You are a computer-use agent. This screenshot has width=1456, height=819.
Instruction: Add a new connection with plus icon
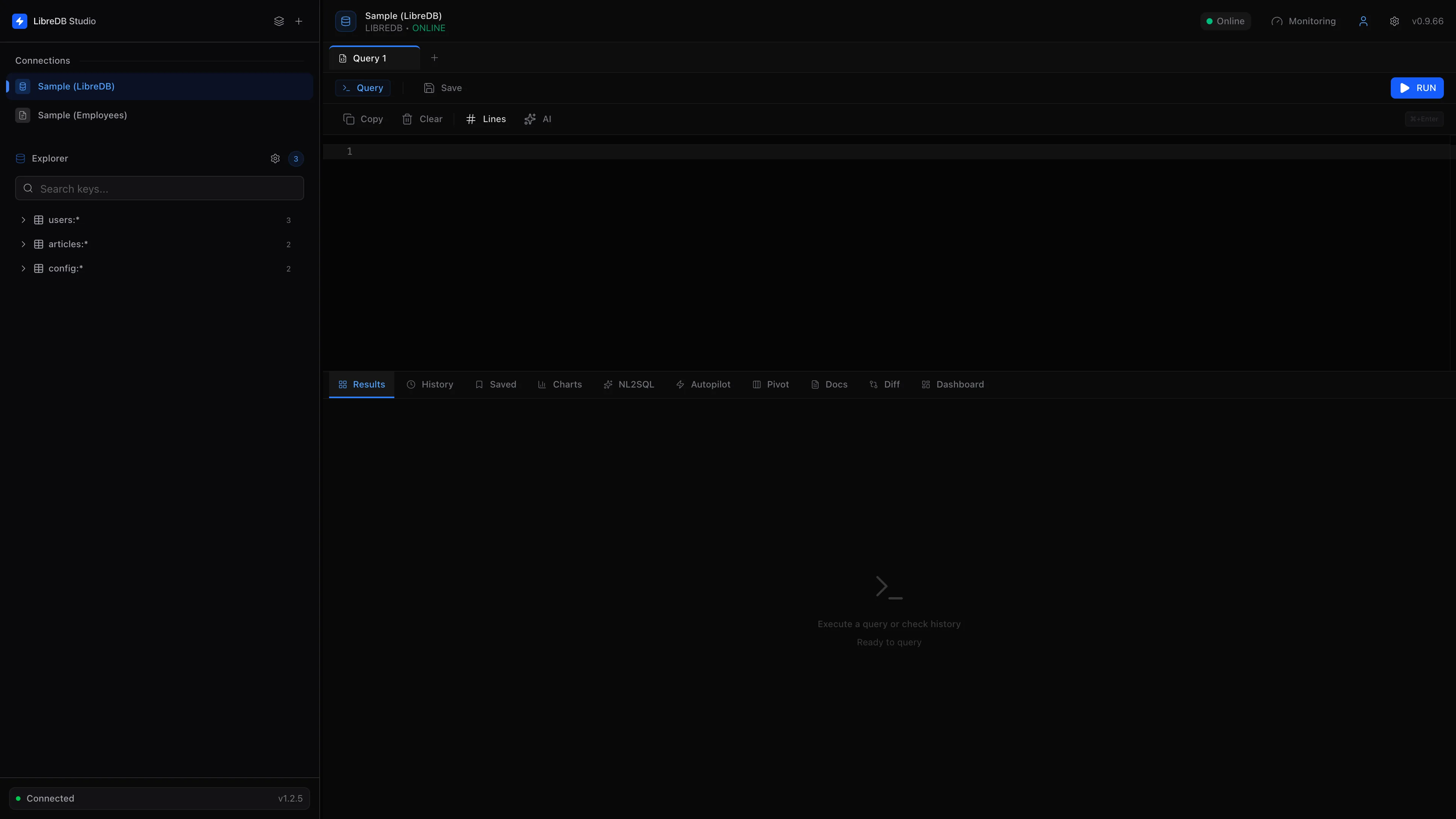pos(299,21)
